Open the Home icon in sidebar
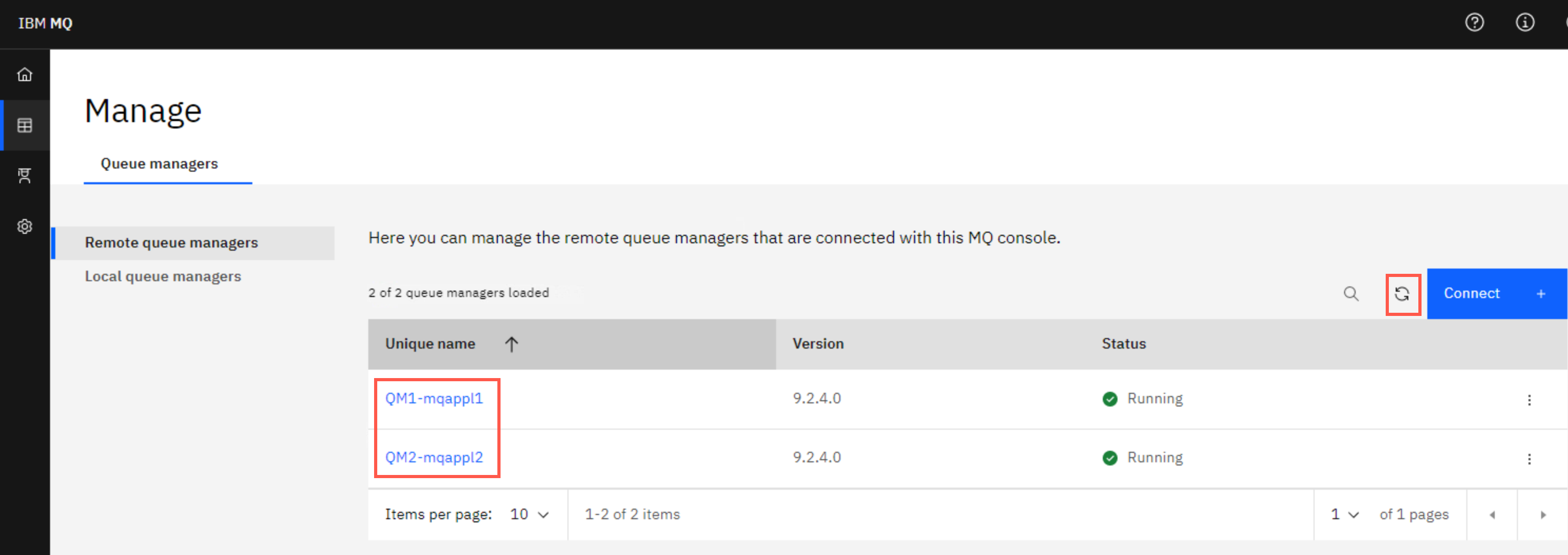The image size is (1568, 555). pos(24,75)
